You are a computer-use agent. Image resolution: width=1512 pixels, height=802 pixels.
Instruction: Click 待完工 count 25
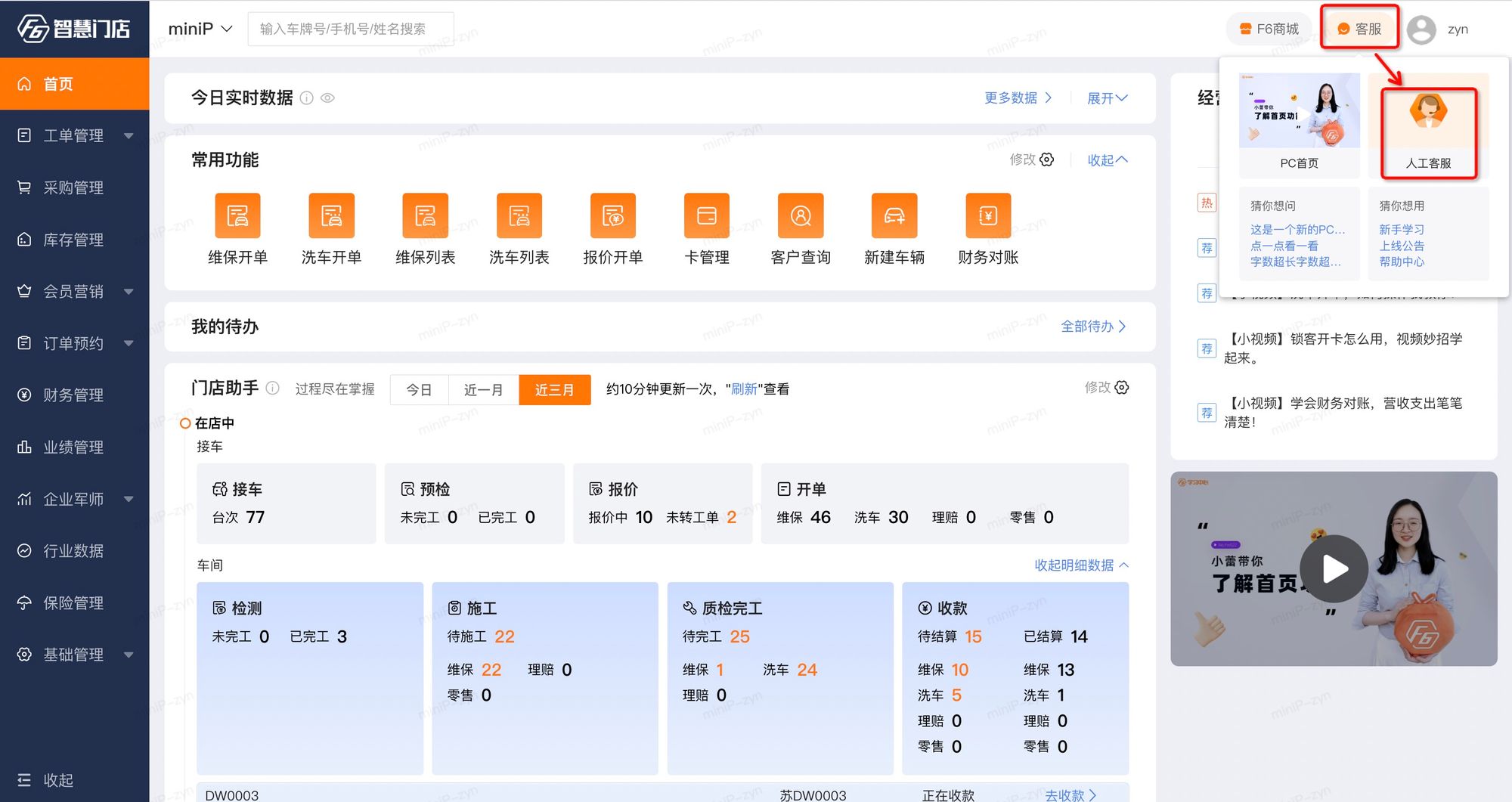[x=739, y=636]
